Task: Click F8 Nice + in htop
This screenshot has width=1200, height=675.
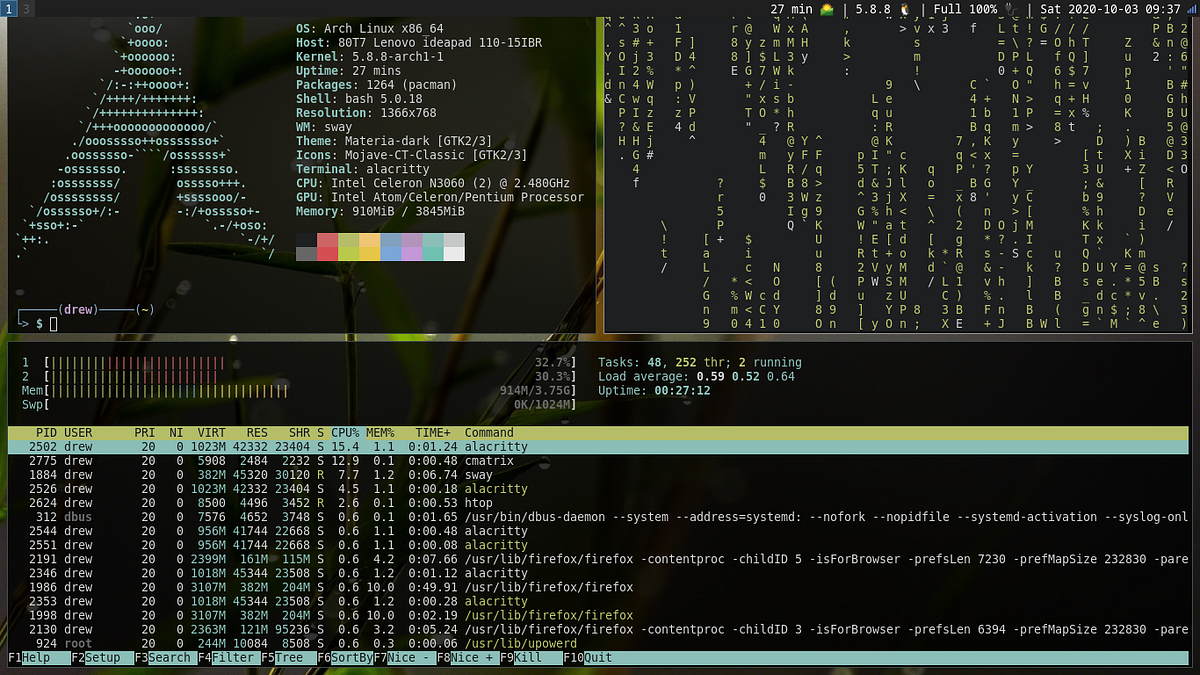Action: (467, 658)
